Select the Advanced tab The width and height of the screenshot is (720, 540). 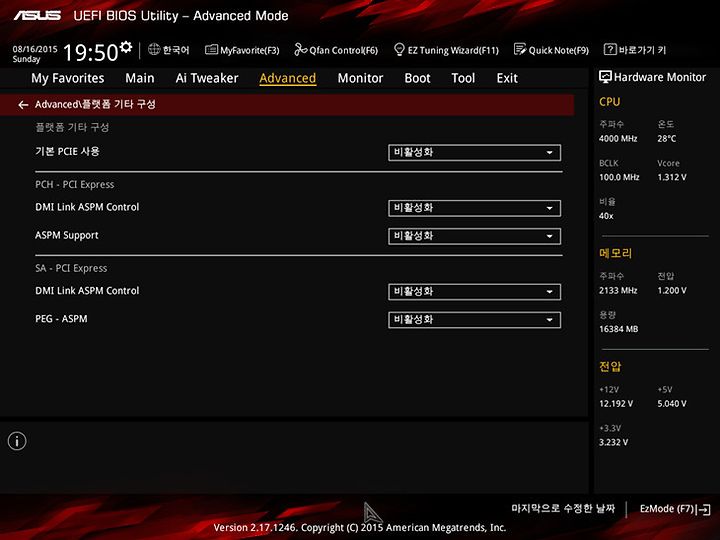[287, 79]
